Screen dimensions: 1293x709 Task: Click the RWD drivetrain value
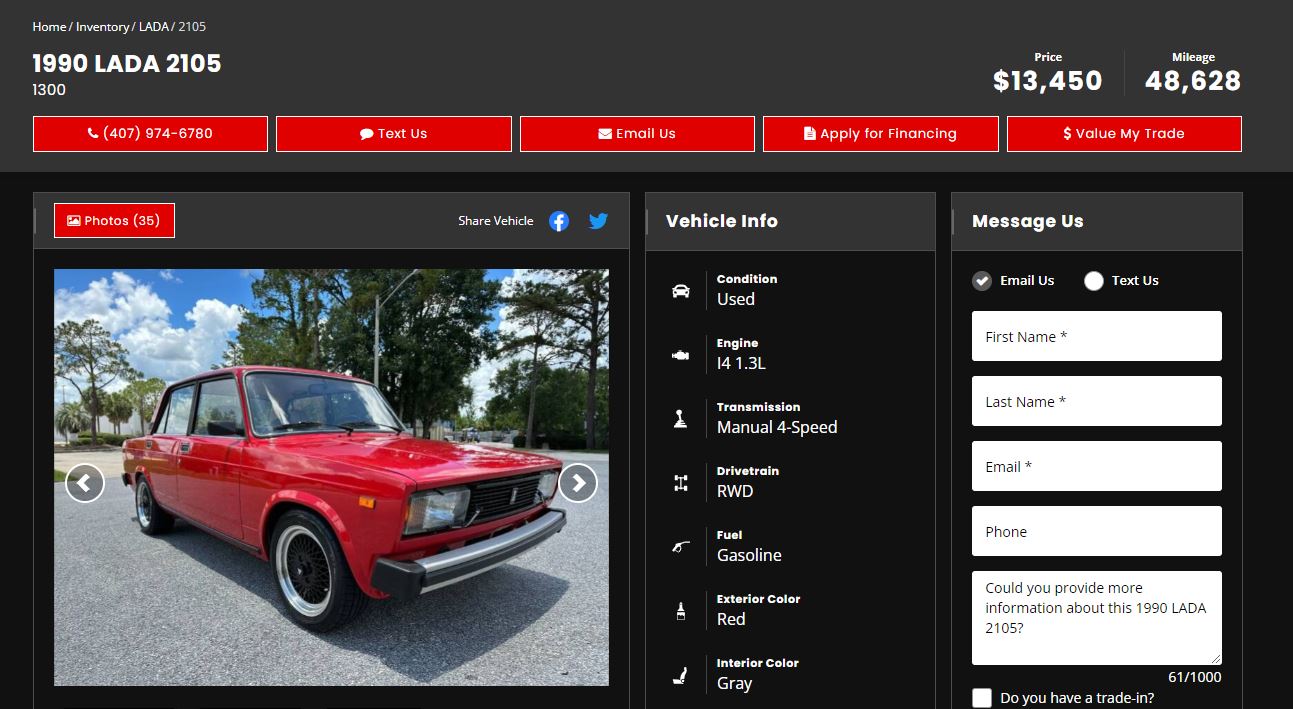[x=735, y=491]
